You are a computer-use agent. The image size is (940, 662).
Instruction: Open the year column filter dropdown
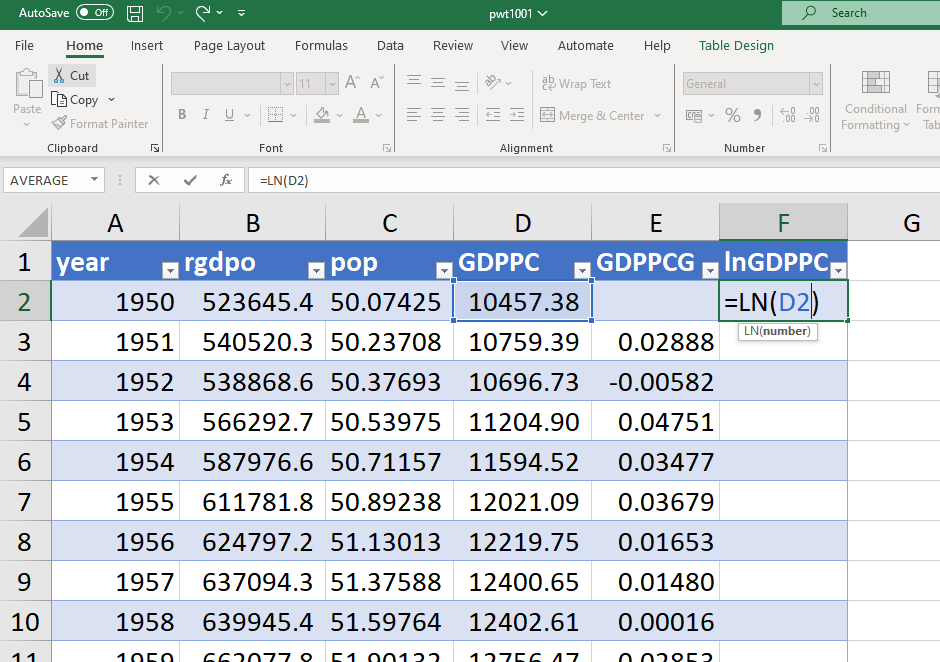pyautogui.click(x=169, y=270)
